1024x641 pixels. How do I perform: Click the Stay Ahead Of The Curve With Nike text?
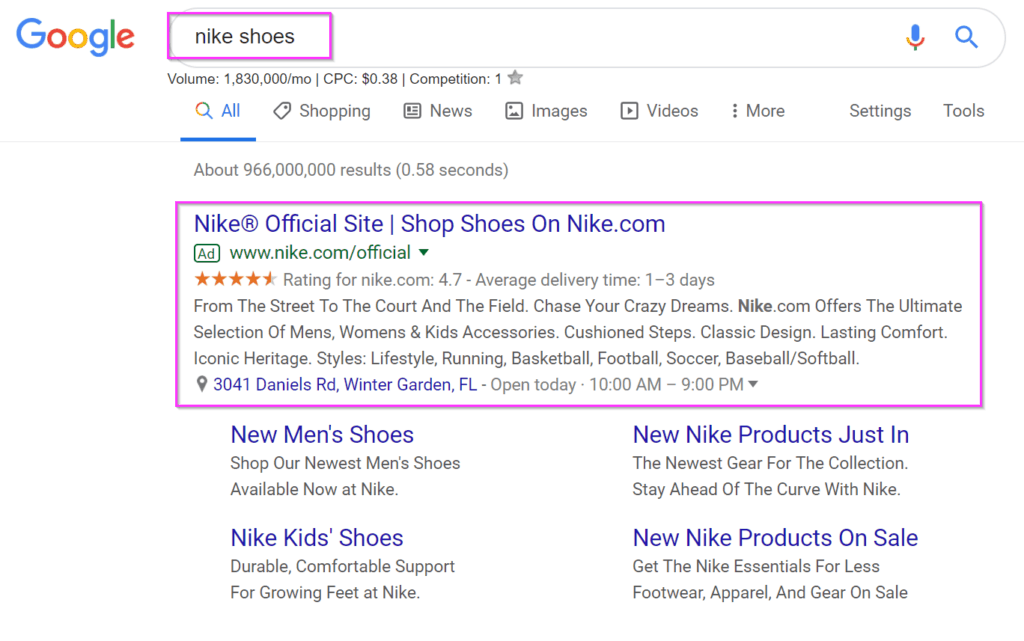[766, 490]
